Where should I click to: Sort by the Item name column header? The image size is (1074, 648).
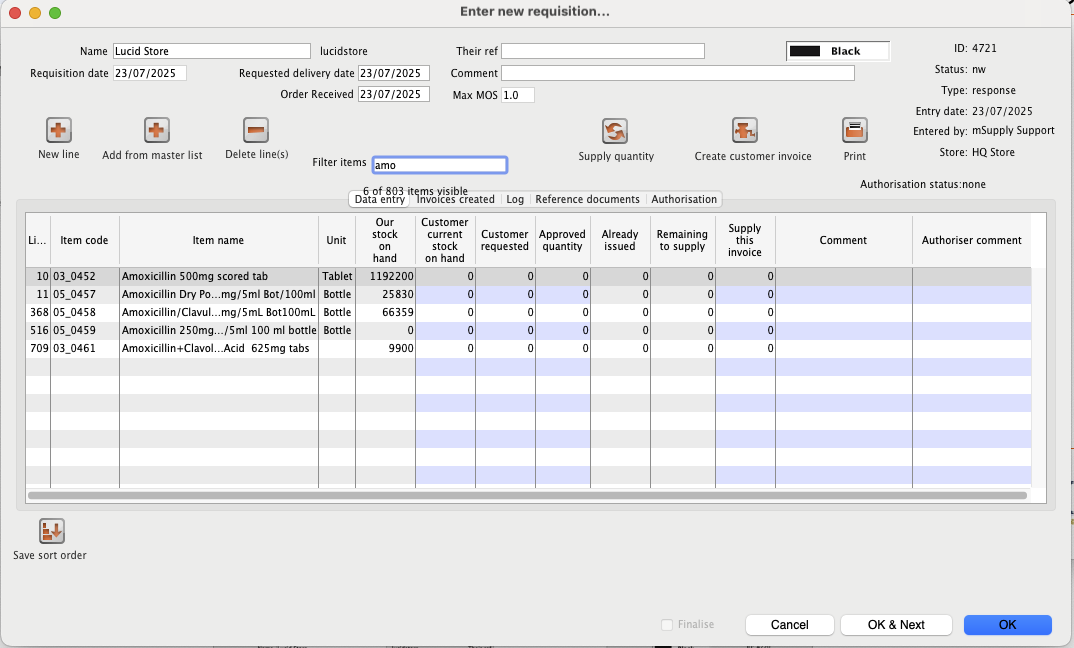(218, 240)
